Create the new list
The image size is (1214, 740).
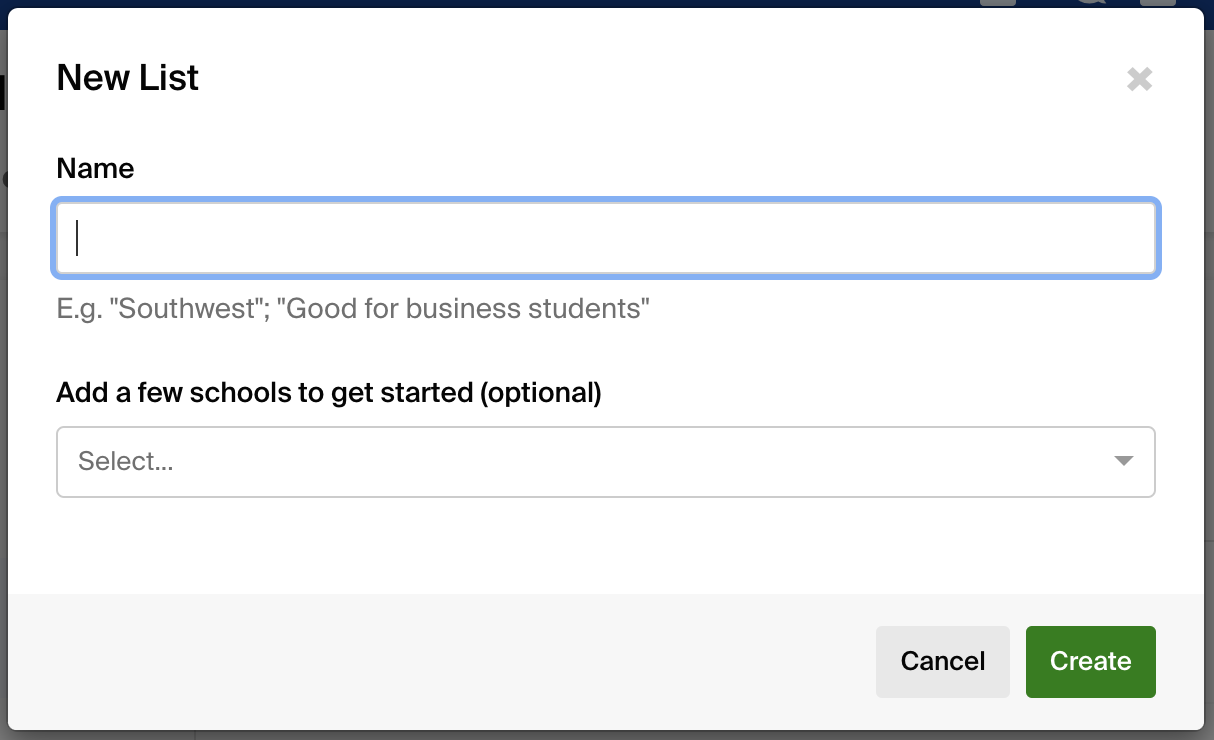[x=1090, y=661]
